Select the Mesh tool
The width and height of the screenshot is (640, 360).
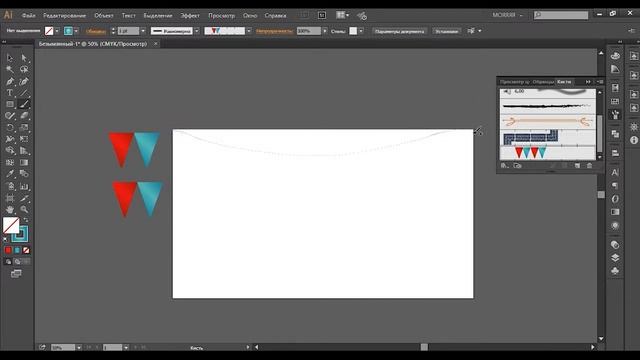(x=10, y=162)
